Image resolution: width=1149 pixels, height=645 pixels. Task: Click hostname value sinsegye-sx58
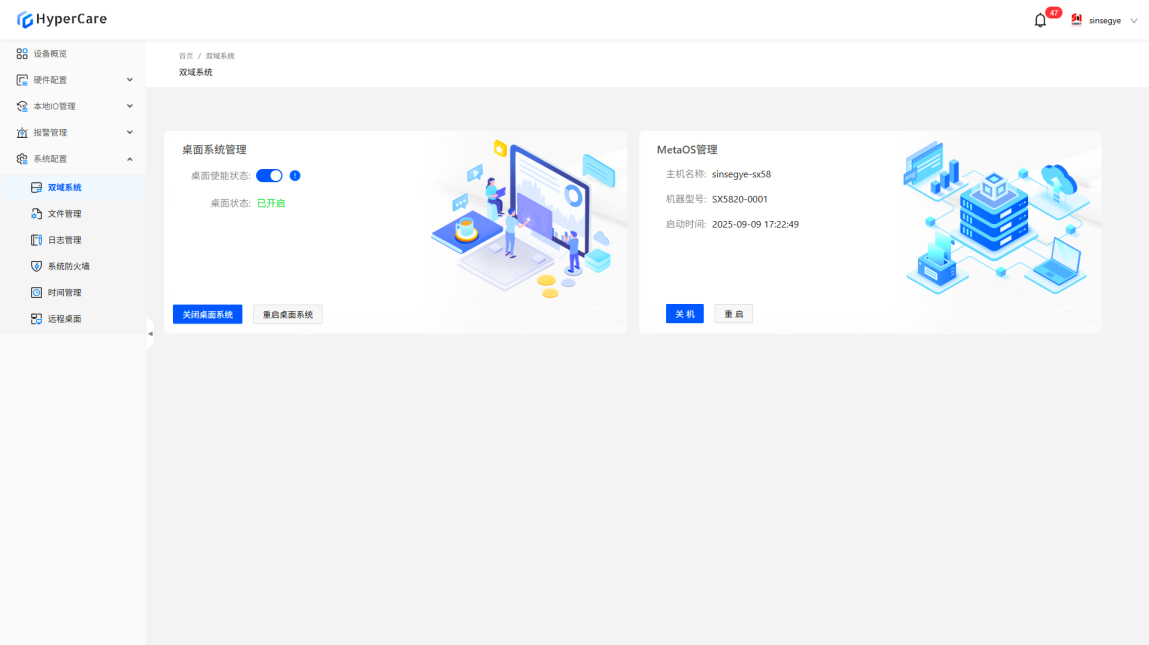pyautogui.click(x=741, y=174)
